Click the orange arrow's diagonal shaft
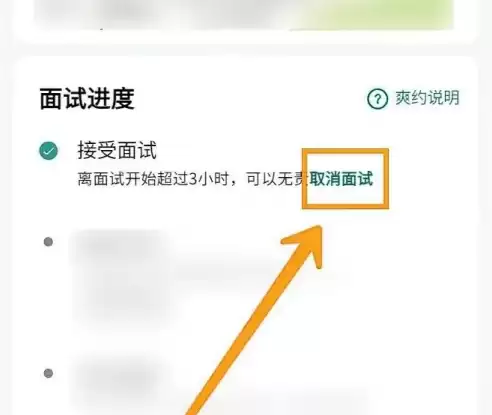Viewport: 492px width, 415px height. click(247, 333)
